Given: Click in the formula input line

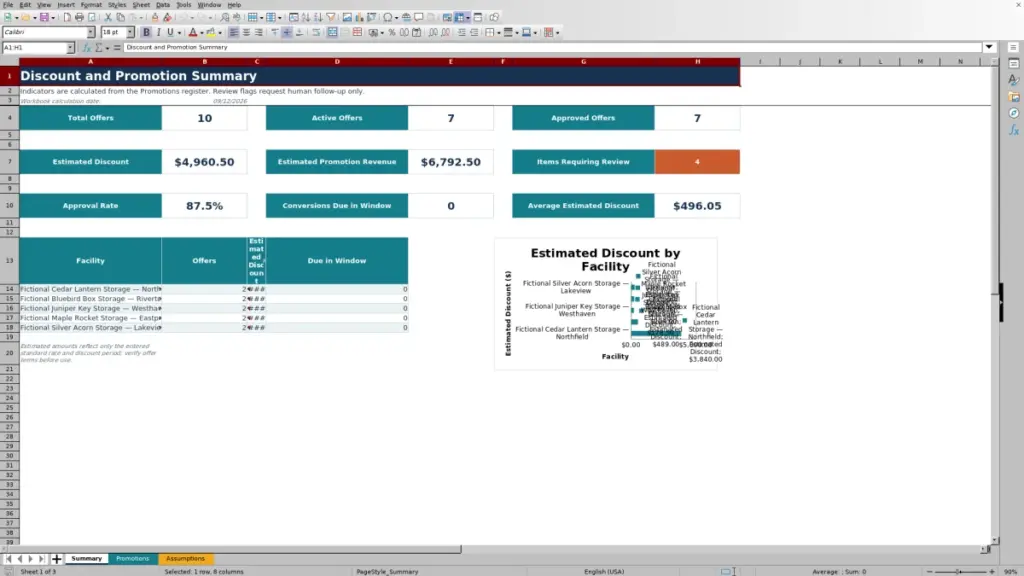Looking at the screenshot, I should 552,48.
